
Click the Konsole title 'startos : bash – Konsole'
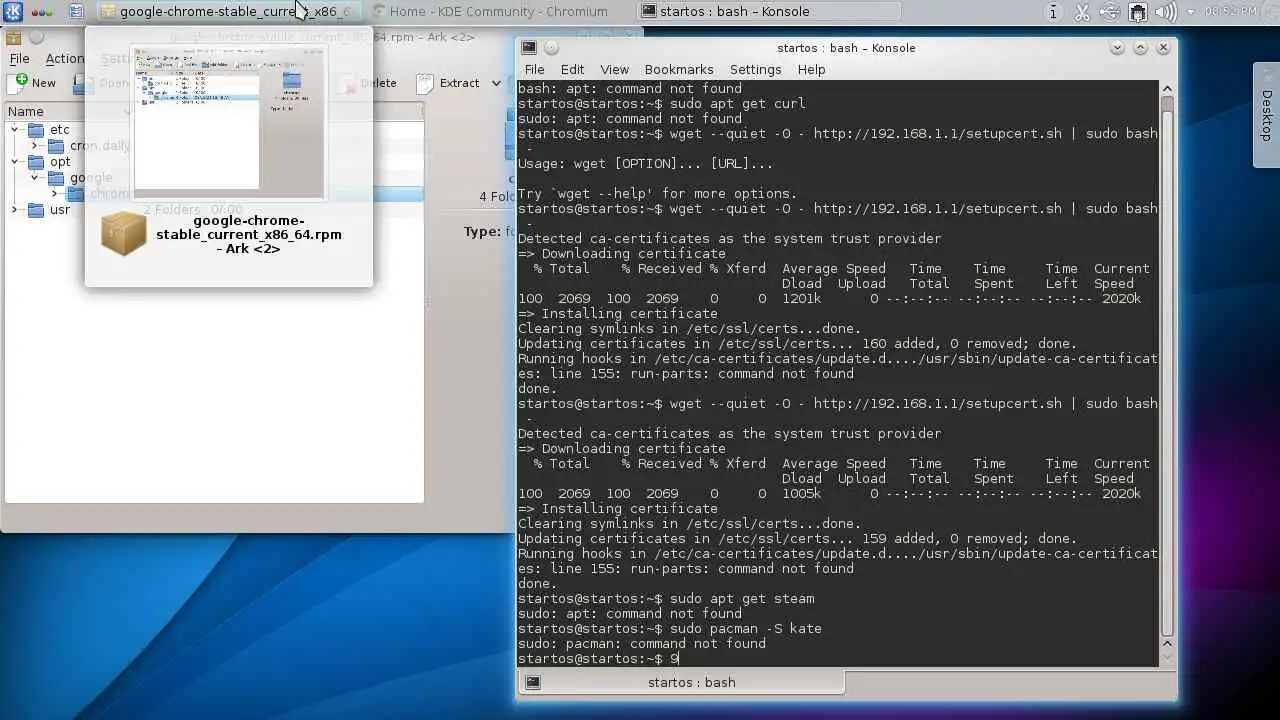point(846,47)
